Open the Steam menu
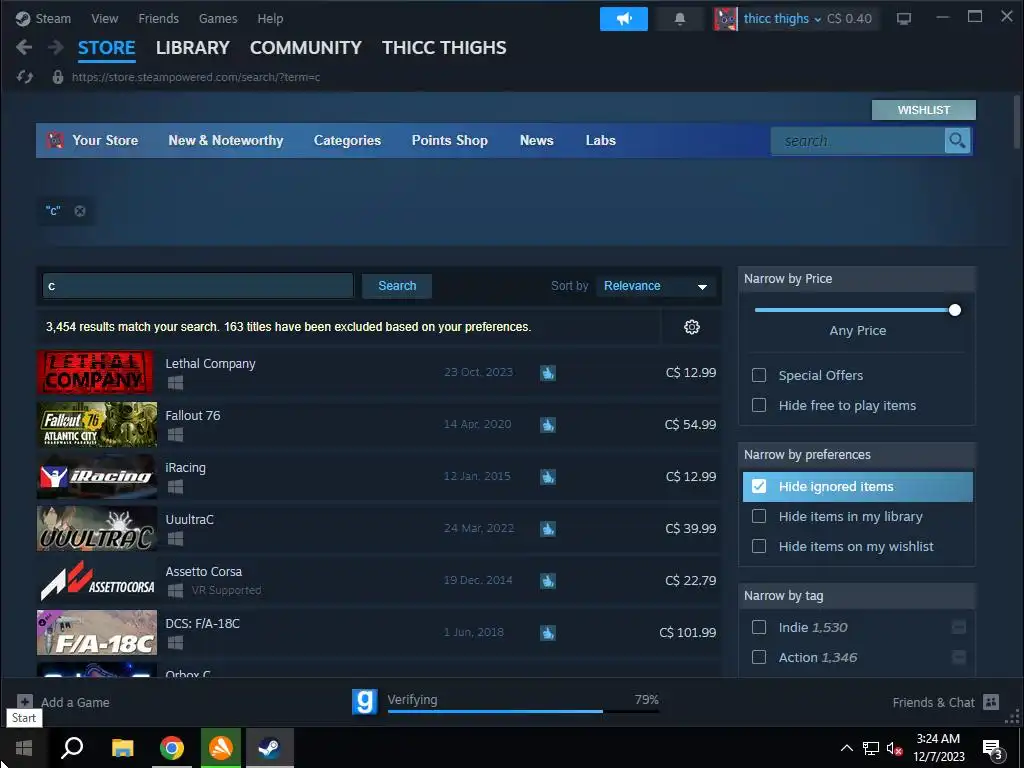1024x768 pixels. pos(53,19)
